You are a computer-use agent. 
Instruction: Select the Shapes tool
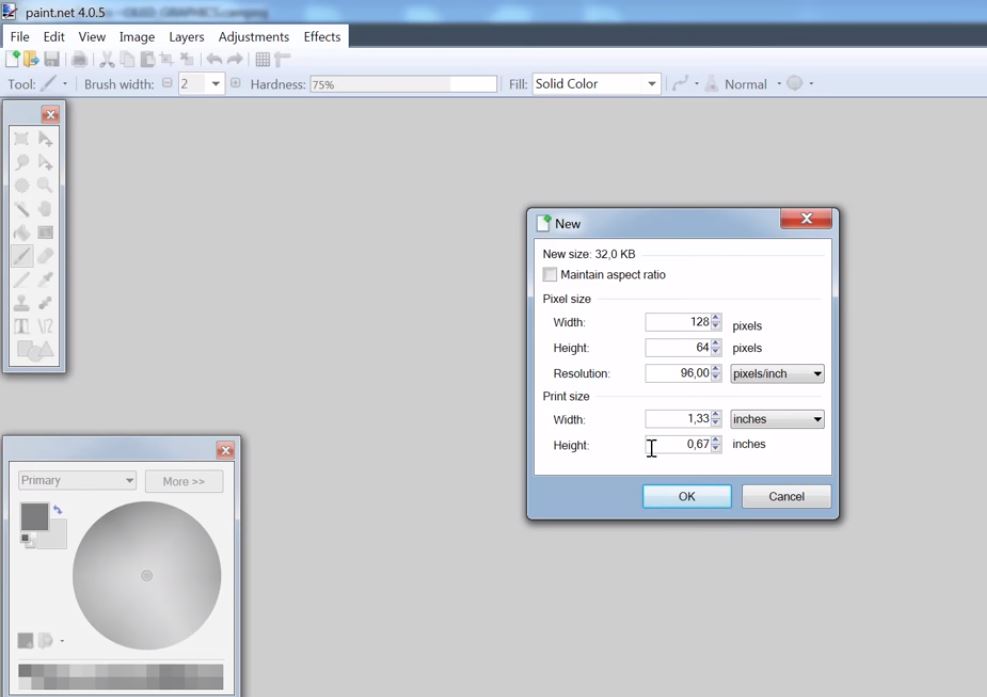35,350
